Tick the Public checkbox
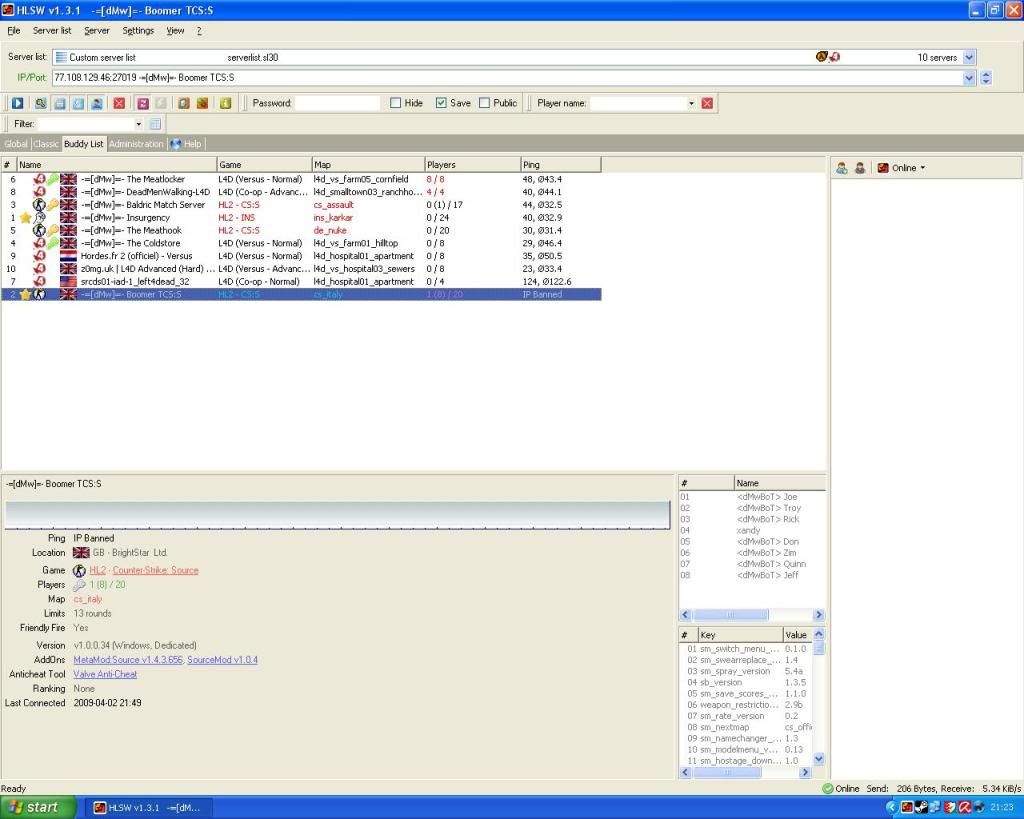1024x819 pixels. pos(485,103)
